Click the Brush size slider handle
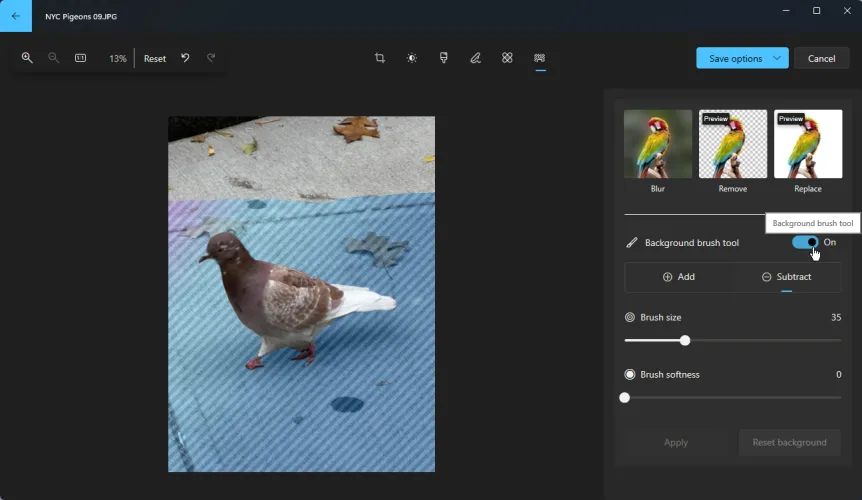This screenshot has width=862, height=500. click(x=685, y=340)
